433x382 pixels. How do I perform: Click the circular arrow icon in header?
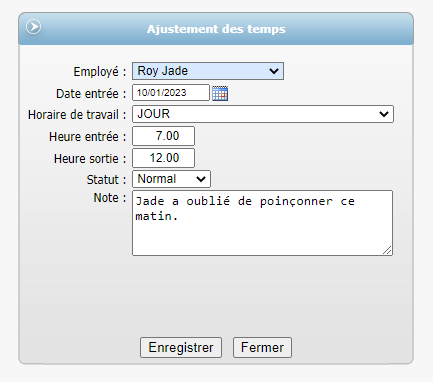pos(34,27)
